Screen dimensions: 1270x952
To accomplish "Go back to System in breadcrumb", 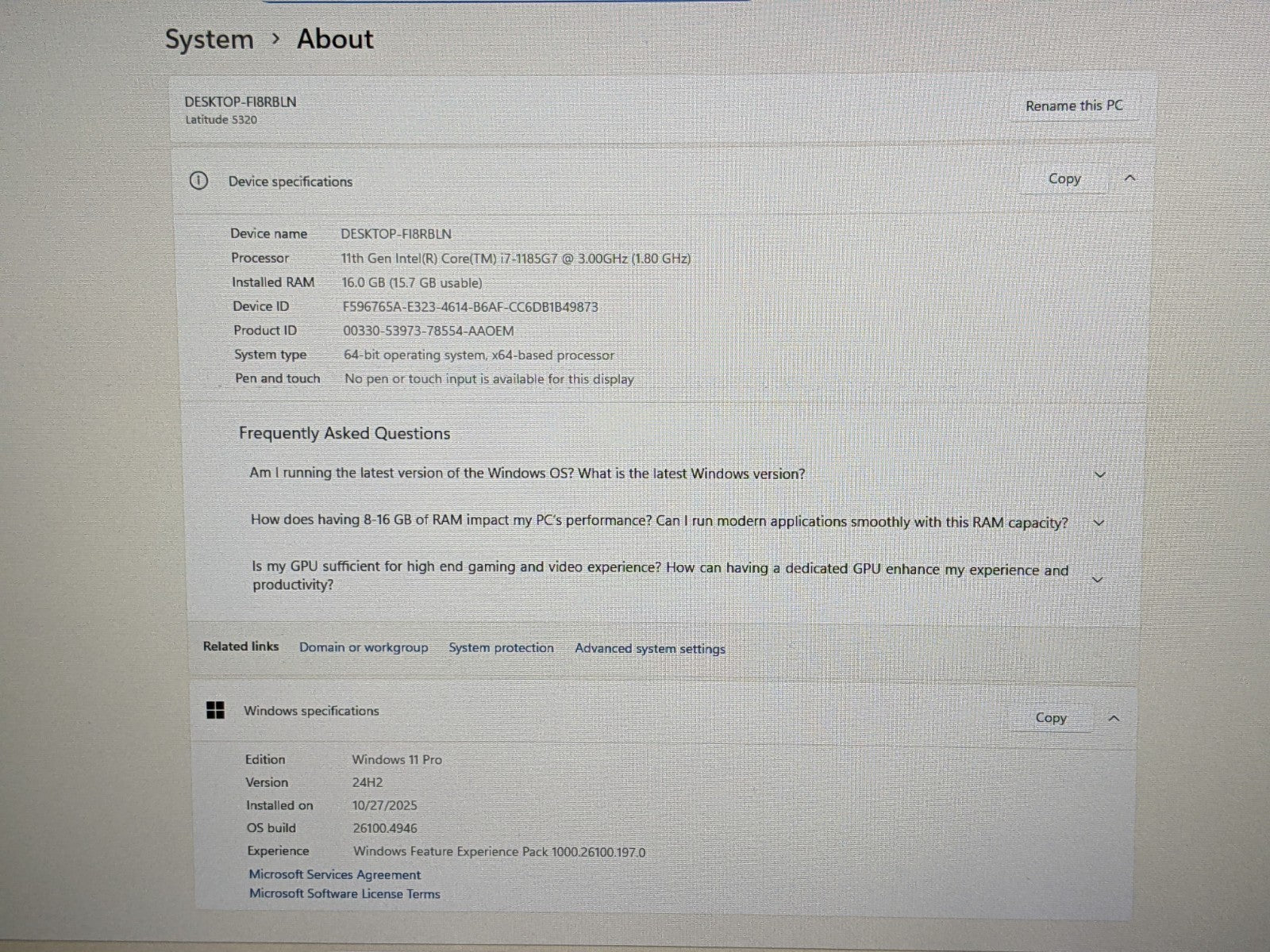I will click(209, 39).
